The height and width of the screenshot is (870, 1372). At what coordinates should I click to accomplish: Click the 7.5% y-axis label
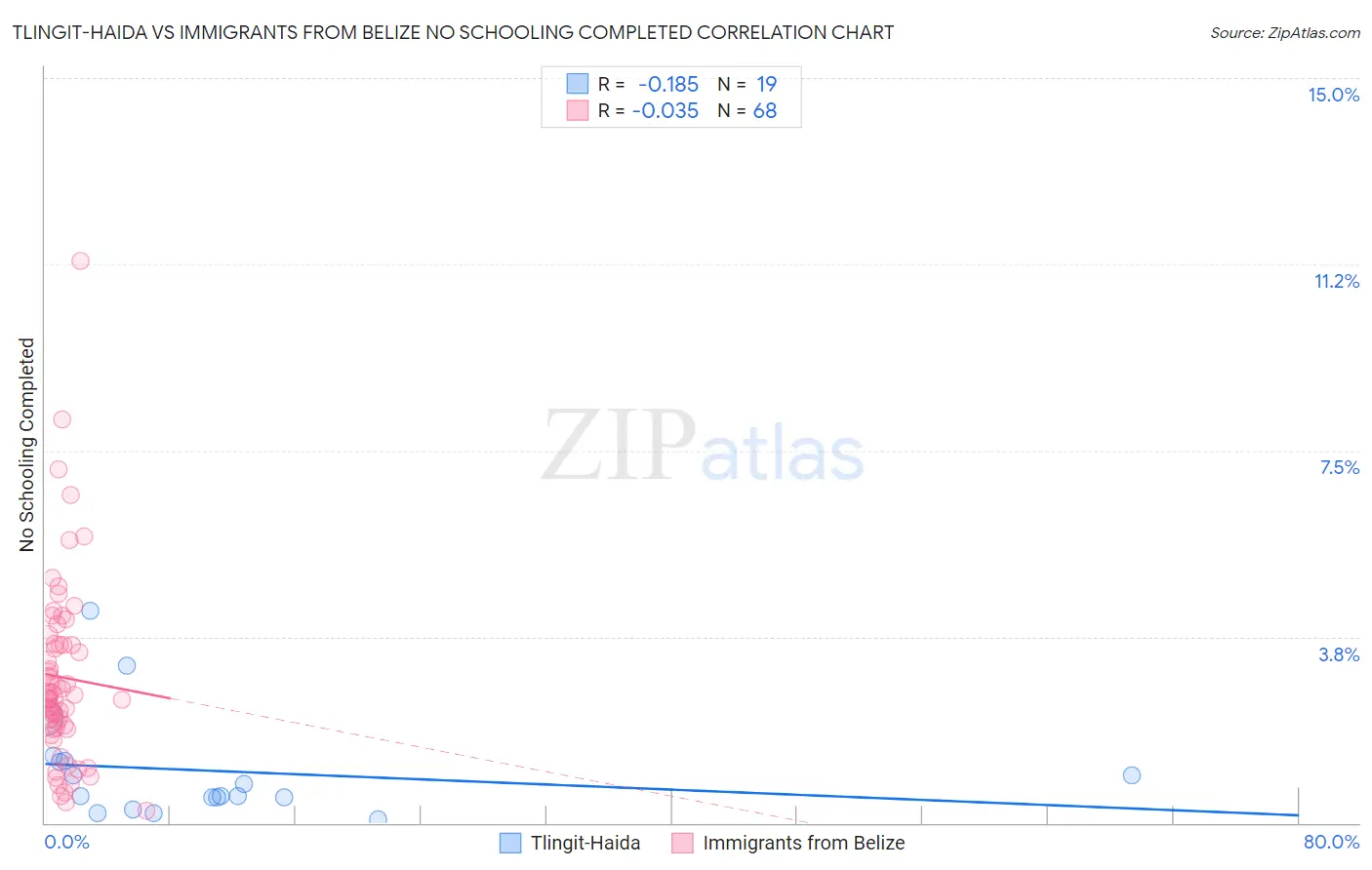(1340, 467)
